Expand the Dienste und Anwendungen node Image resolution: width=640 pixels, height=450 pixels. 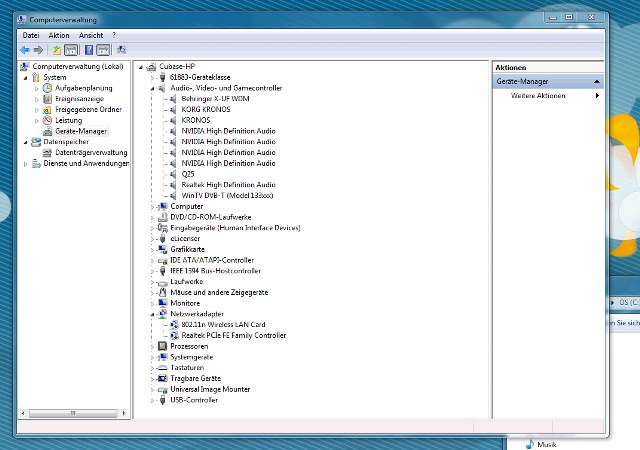point(25,164)
